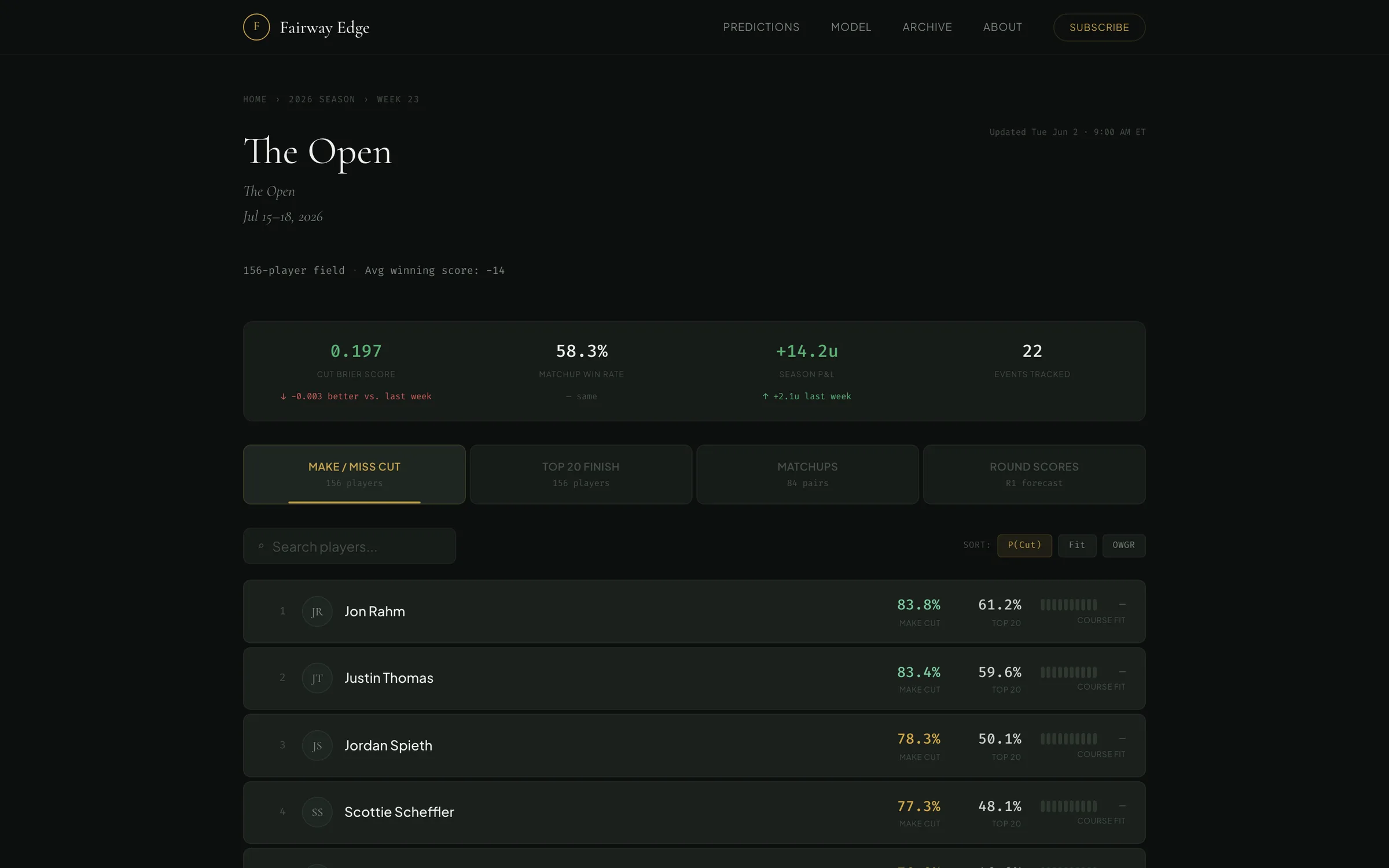This screenshot has width=1389, height=868.
Task: Click the 83.8% make cut value
Action: [918, 605]
